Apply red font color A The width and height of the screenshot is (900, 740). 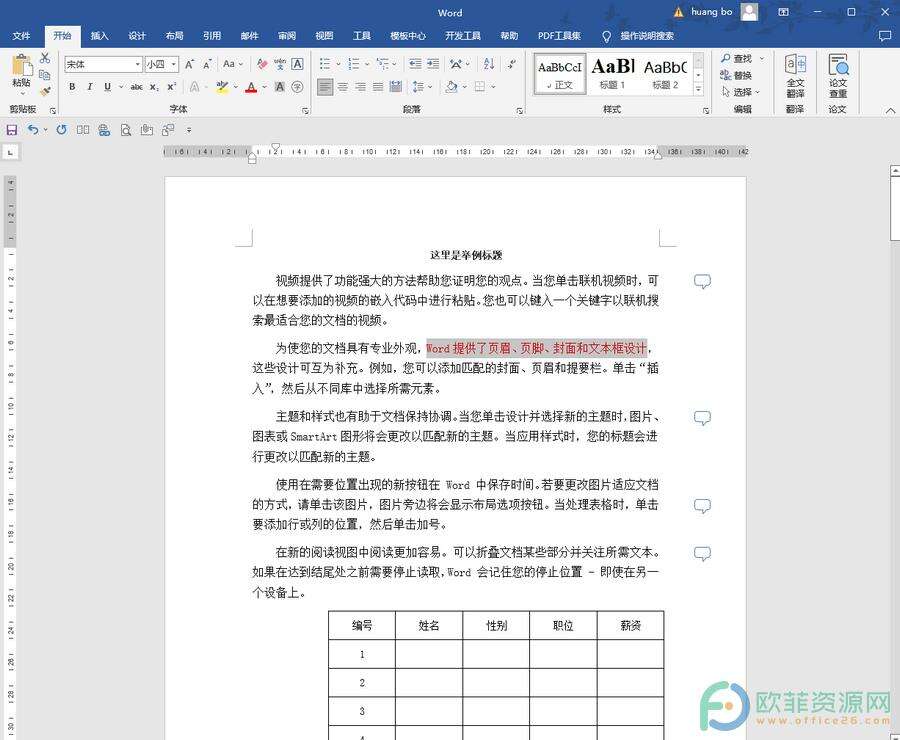tap(251, 87)
